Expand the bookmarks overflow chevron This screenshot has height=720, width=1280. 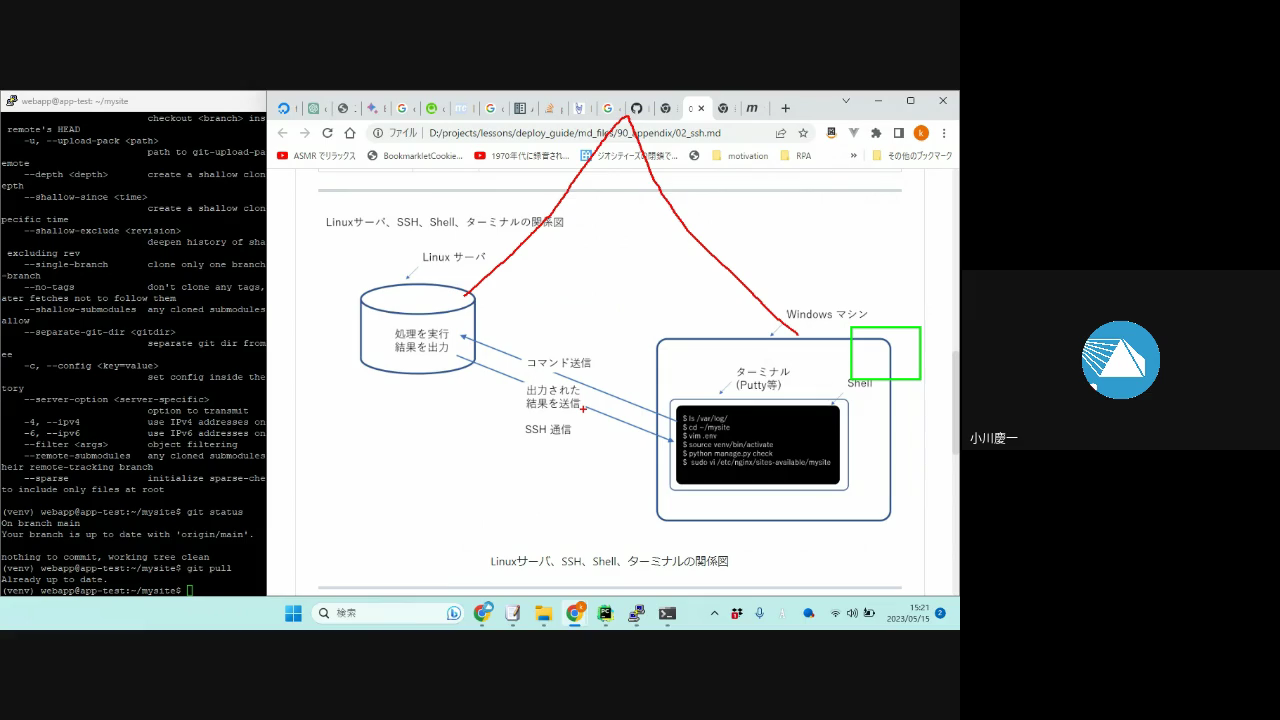click(853, 156)
